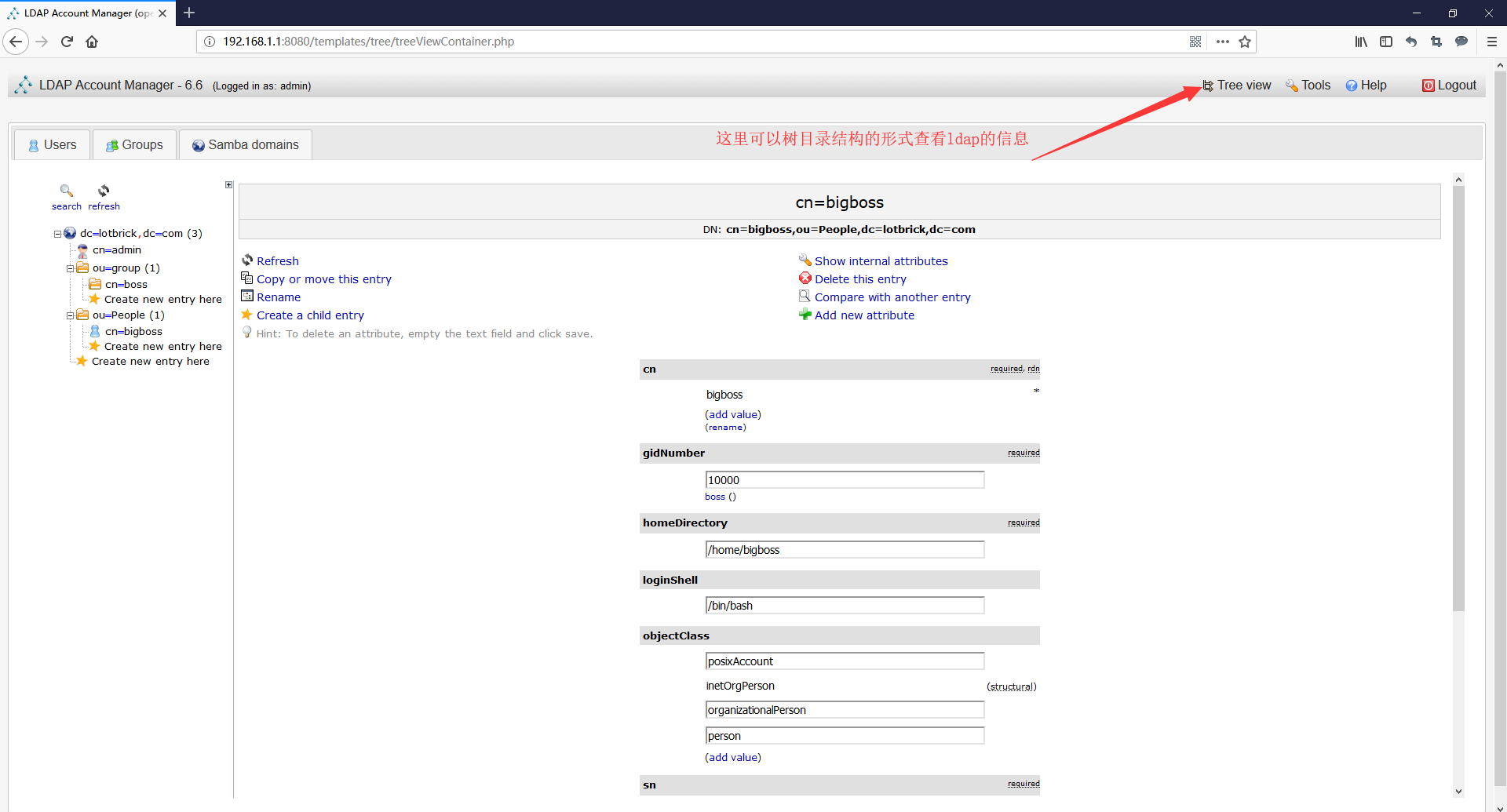The height and width of the screenshot is (812, 1507).
Task: Click the magnifier icon for Compare with another entry
Action: tap(805, 296)
